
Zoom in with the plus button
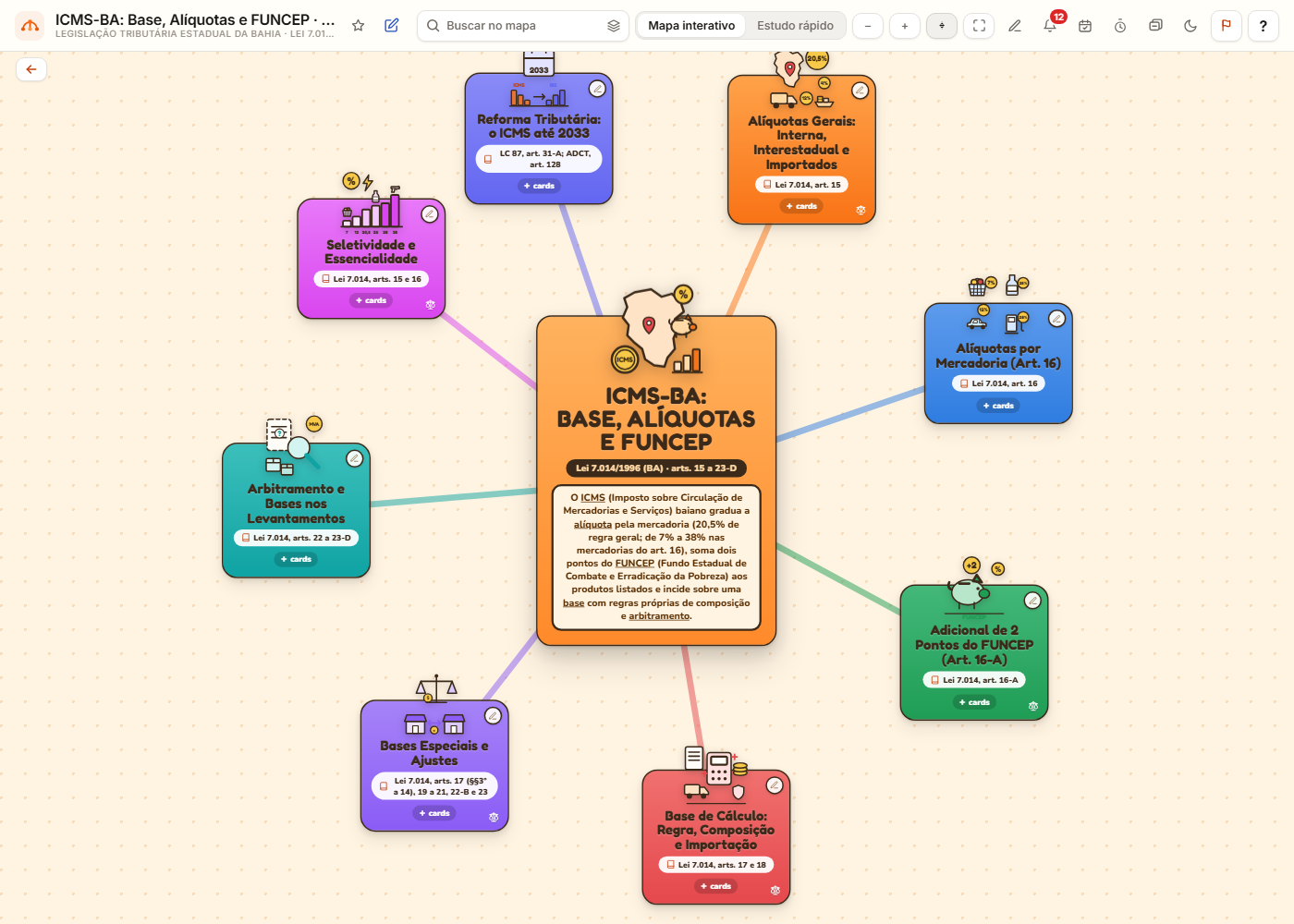click(905, 26)
